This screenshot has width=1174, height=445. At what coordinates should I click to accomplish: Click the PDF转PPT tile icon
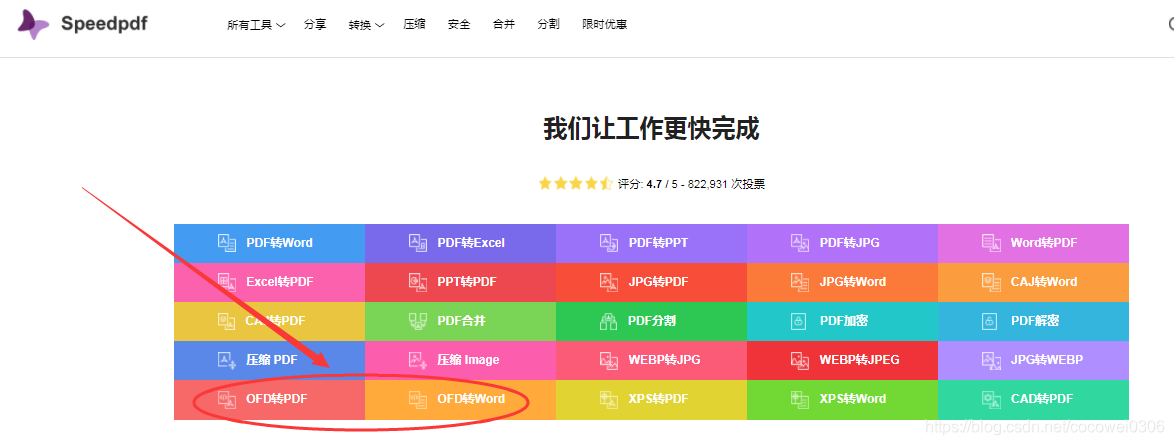[609, 243]
